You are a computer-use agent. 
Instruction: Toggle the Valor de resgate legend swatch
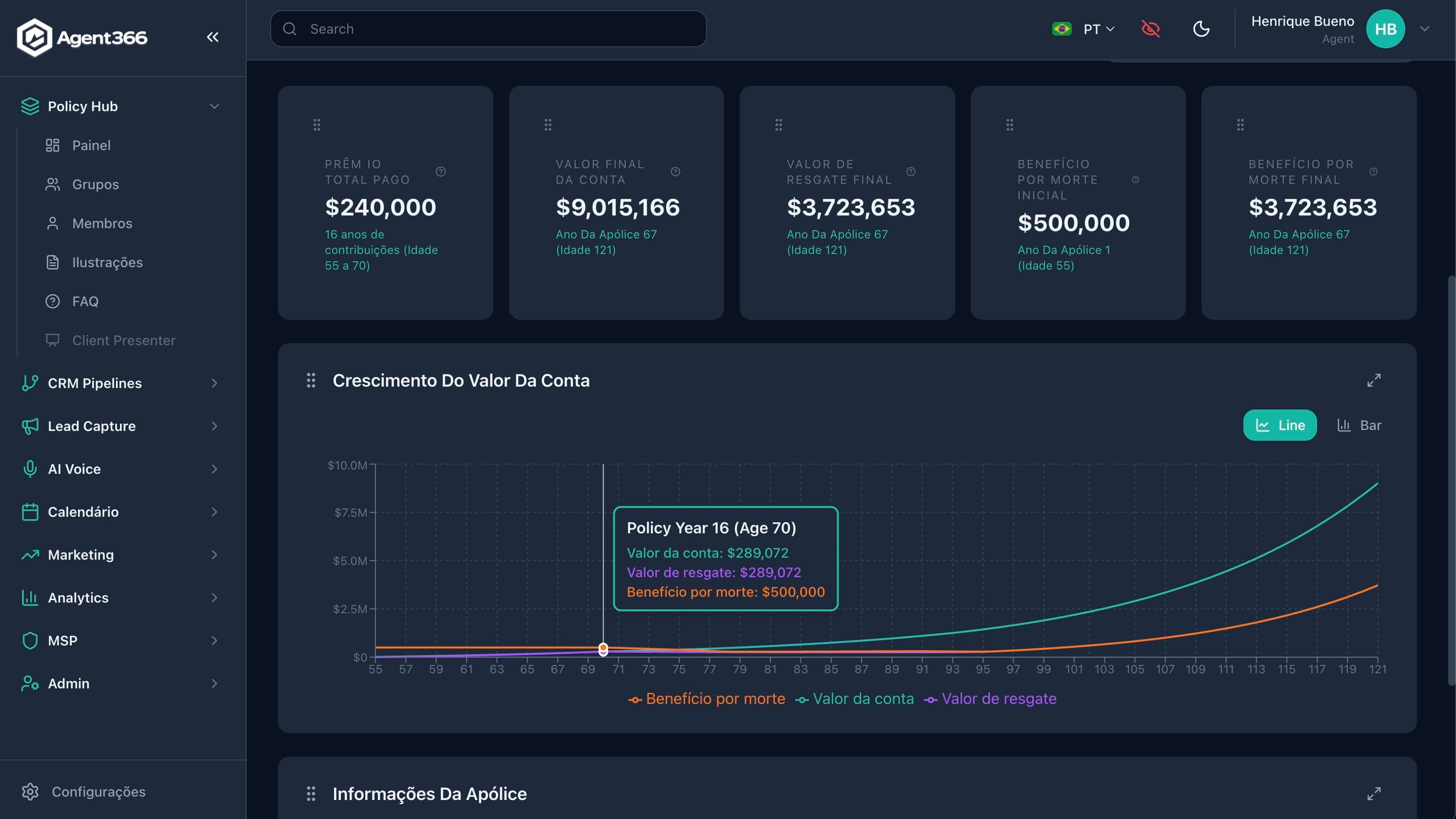click(x=932, y=699)
